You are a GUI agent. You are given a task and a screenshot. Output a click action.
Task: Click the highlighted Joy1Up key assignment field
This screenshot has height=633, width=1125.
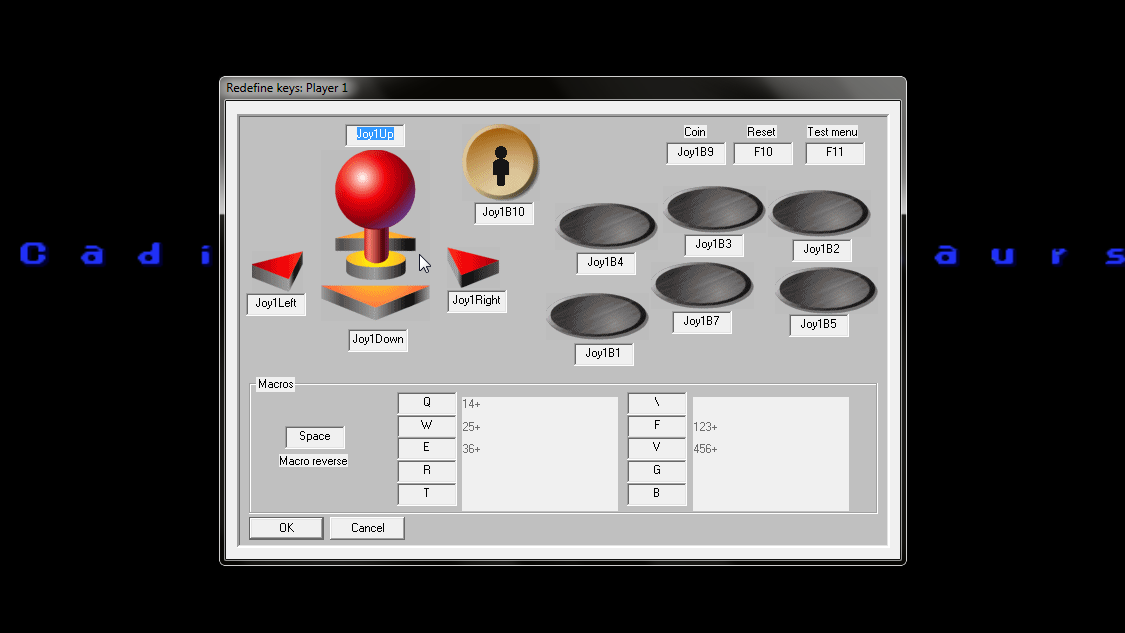point(374,133)
